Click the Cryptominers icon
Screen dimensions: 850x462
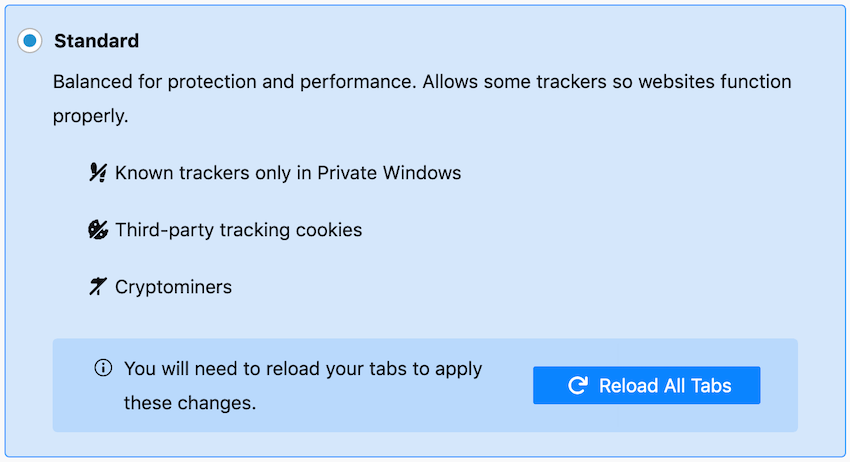[97, 287]
